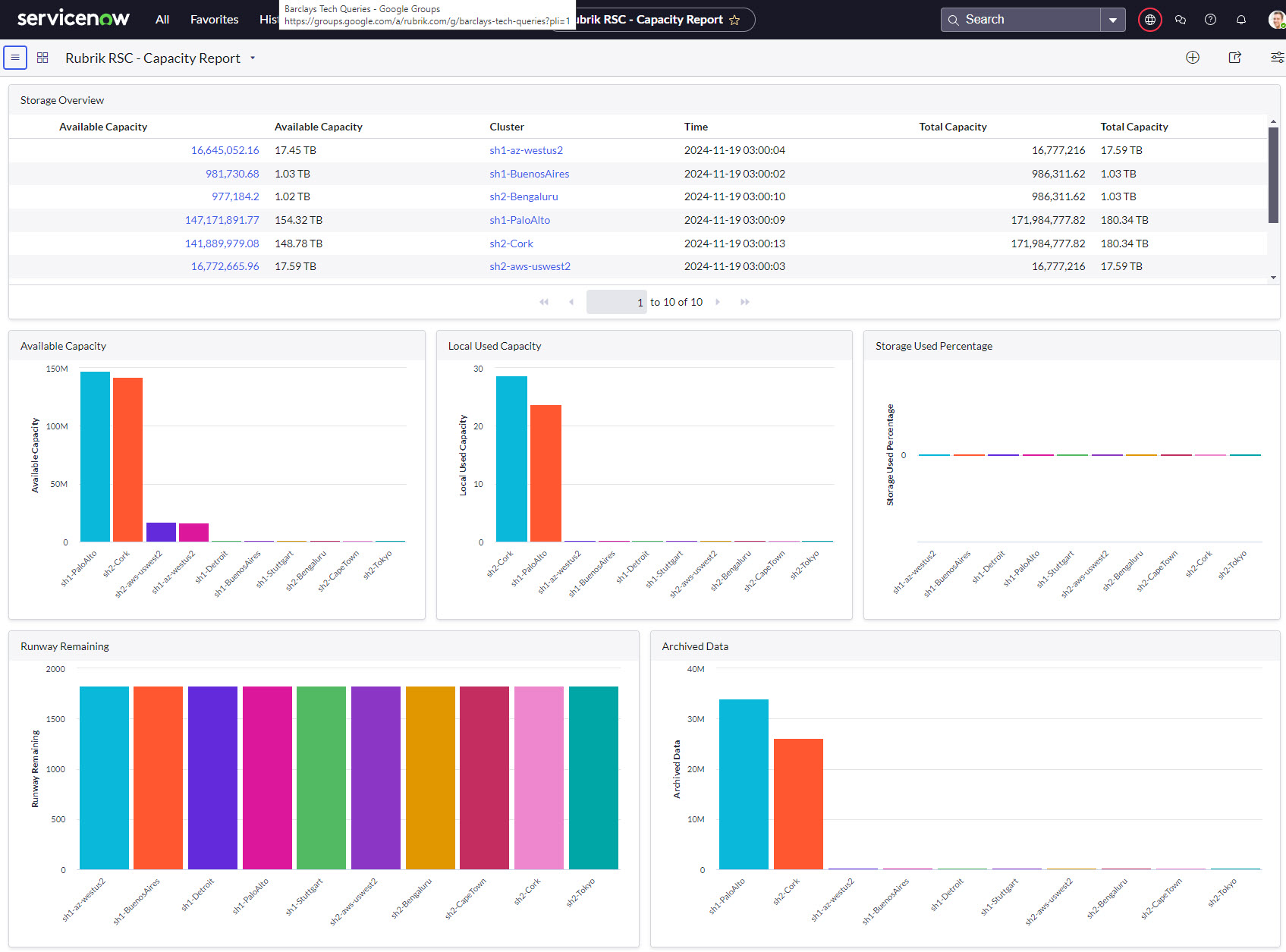The image size is (1286, 952).
Task: Open cluster link sh1-PaloAlto
Action: 520,220
